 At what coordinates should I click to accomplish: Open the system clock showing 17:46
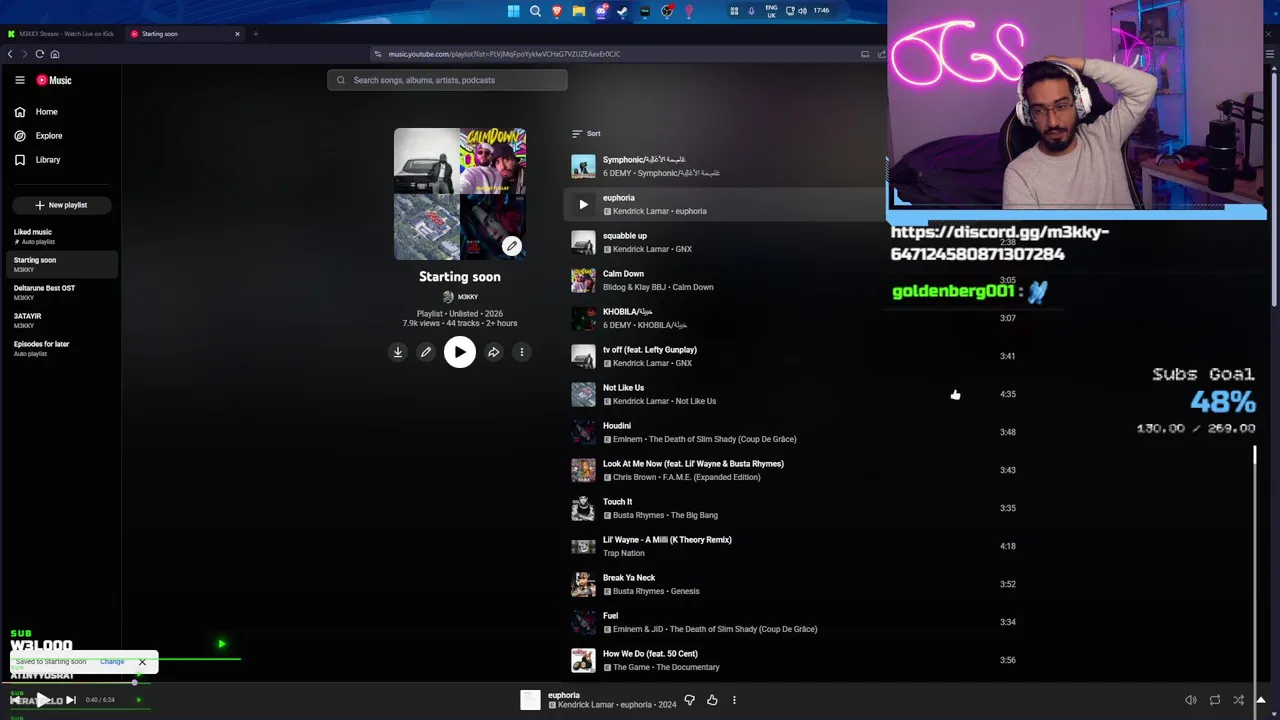tap(821, 11)
